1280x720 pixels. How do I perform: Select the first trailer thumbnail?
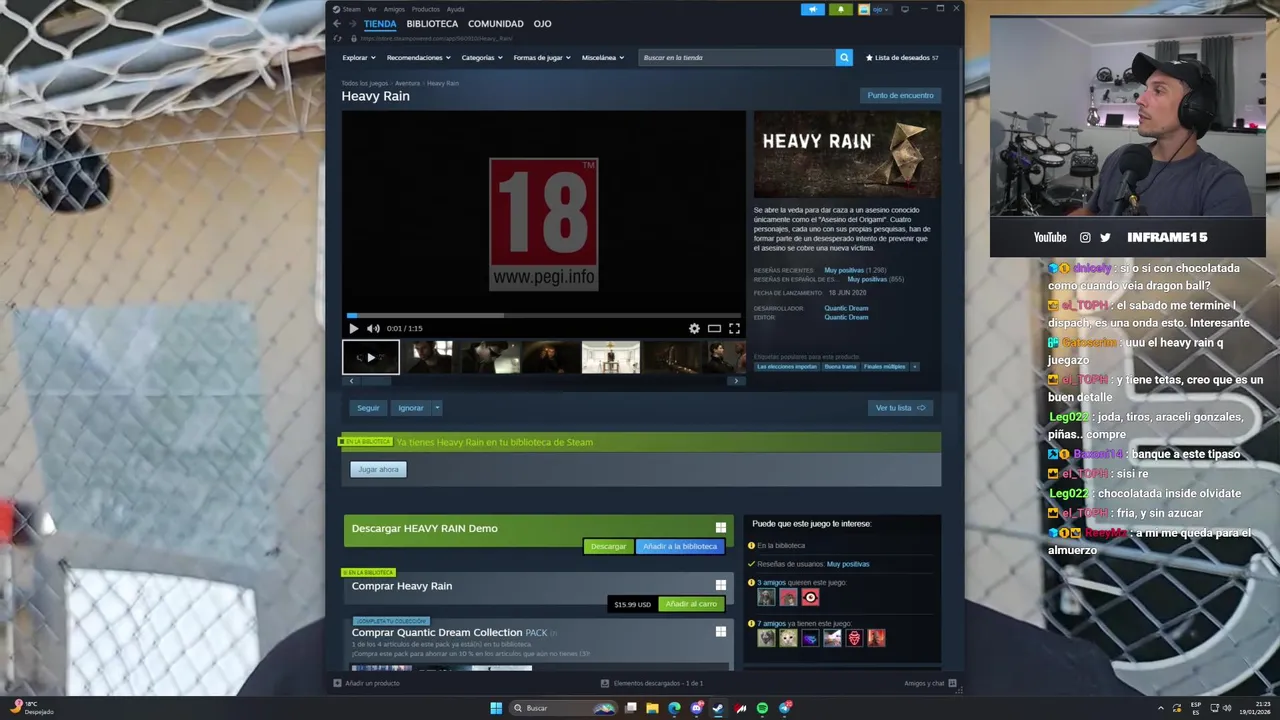pos(371,357)
